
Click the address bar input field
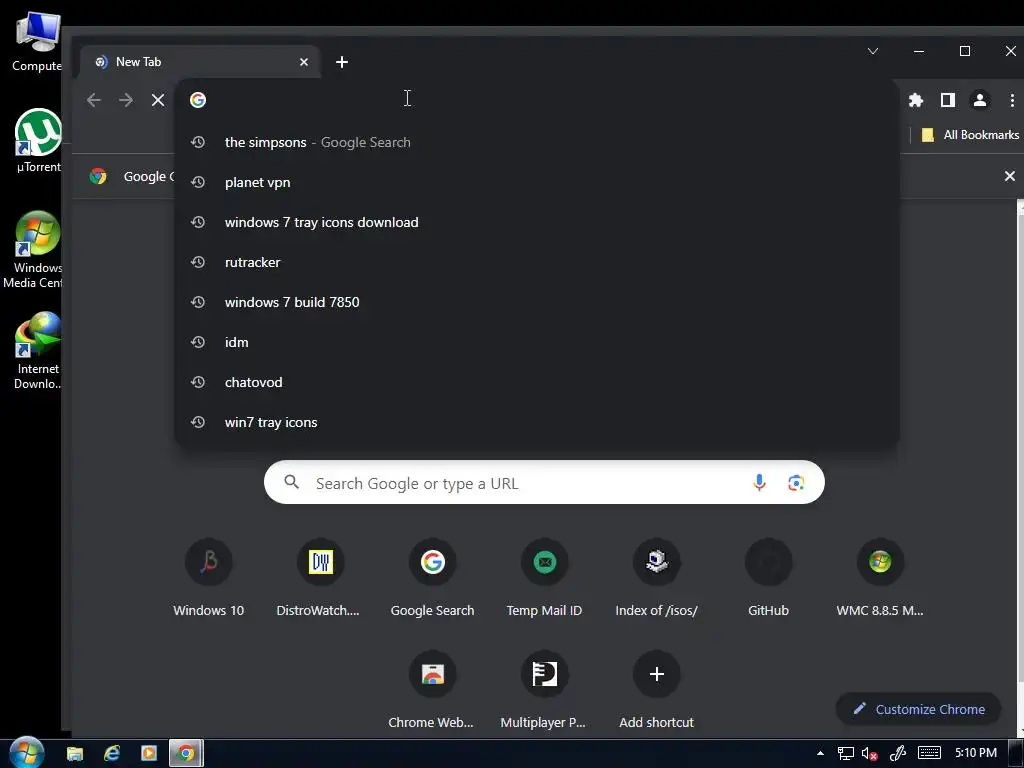(x=537, y=100)
